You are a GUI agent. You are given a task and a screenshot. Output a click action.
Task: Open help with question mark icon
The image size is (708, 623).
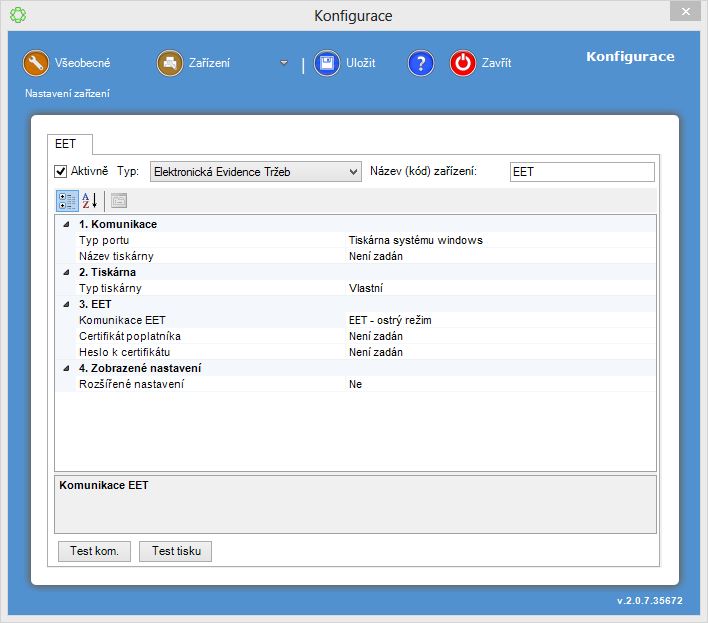pos(421,63)
